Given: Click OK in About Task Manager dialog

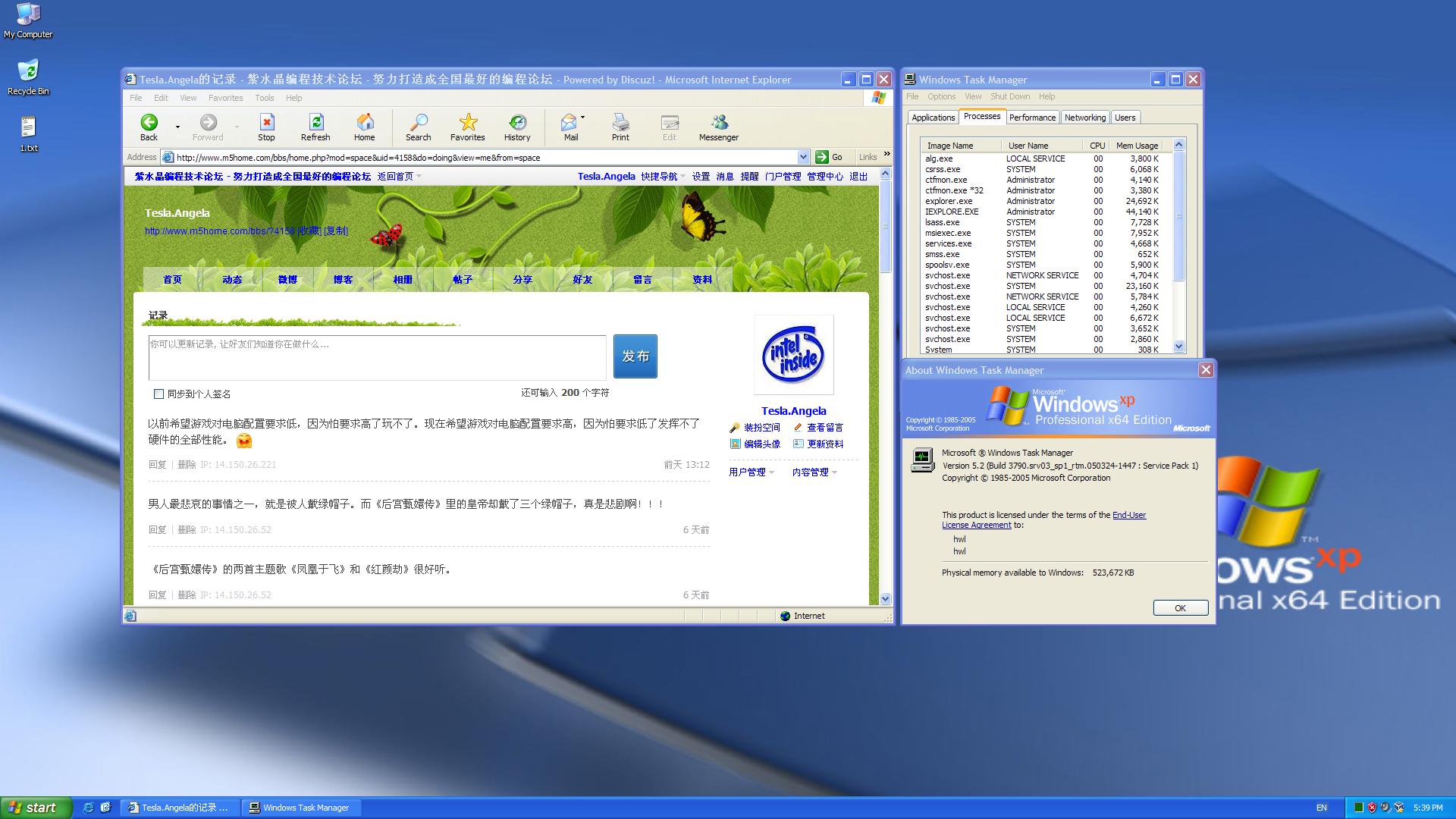Looking at the screenshot, I should tap(1181, 608).
